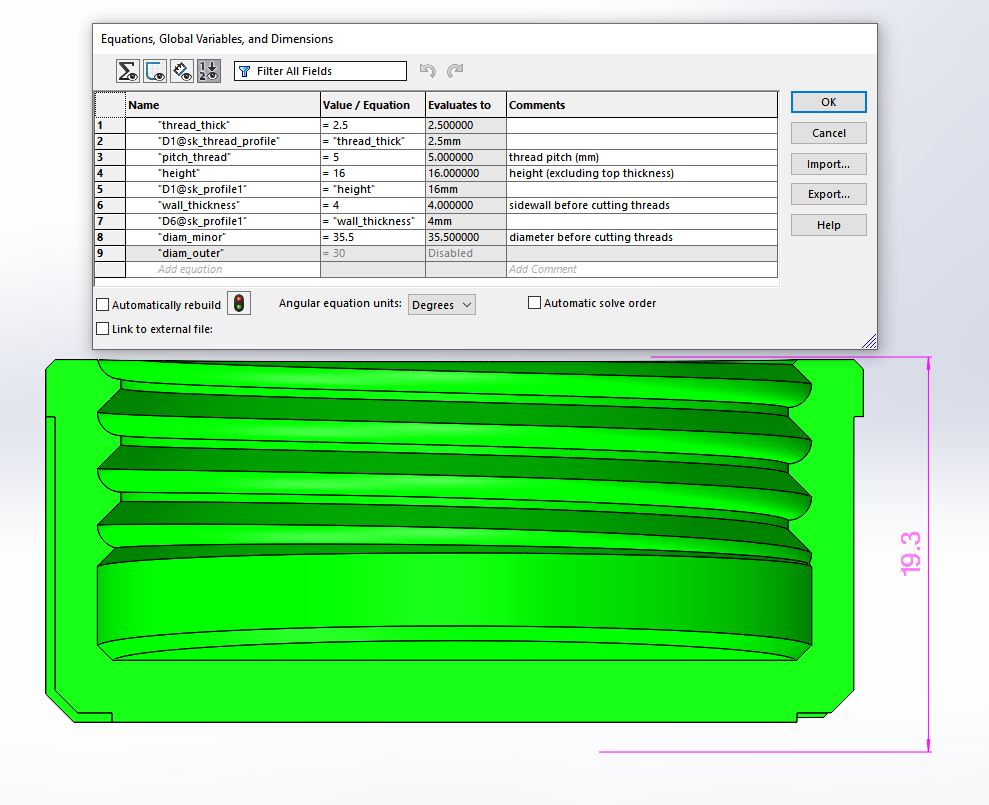This screenshot has height=805, width=989.
Task: Click the "= 30" disabled value cell
Action: (373, 253)
